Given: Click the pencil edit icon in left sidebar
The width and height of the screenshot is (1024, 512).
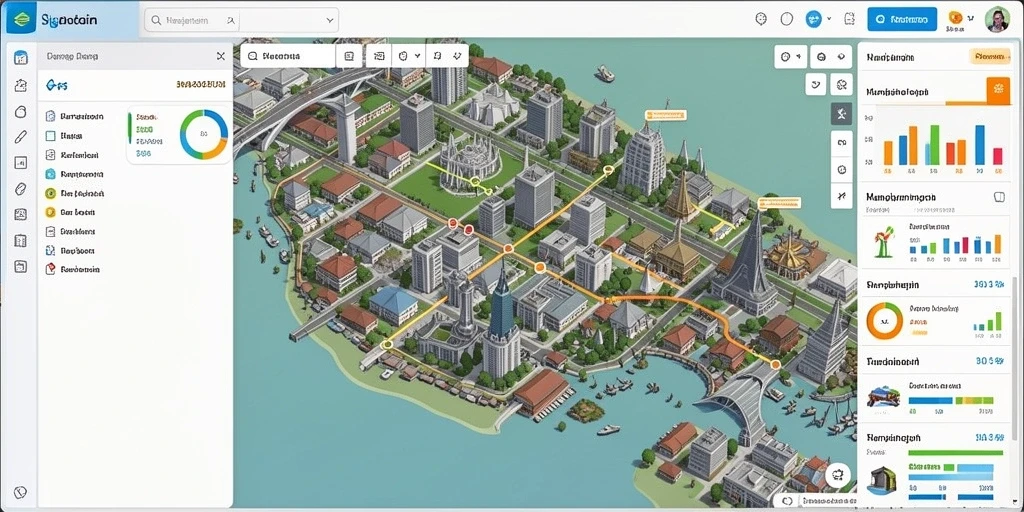Looking at the screenshot, I should point(20,137).
